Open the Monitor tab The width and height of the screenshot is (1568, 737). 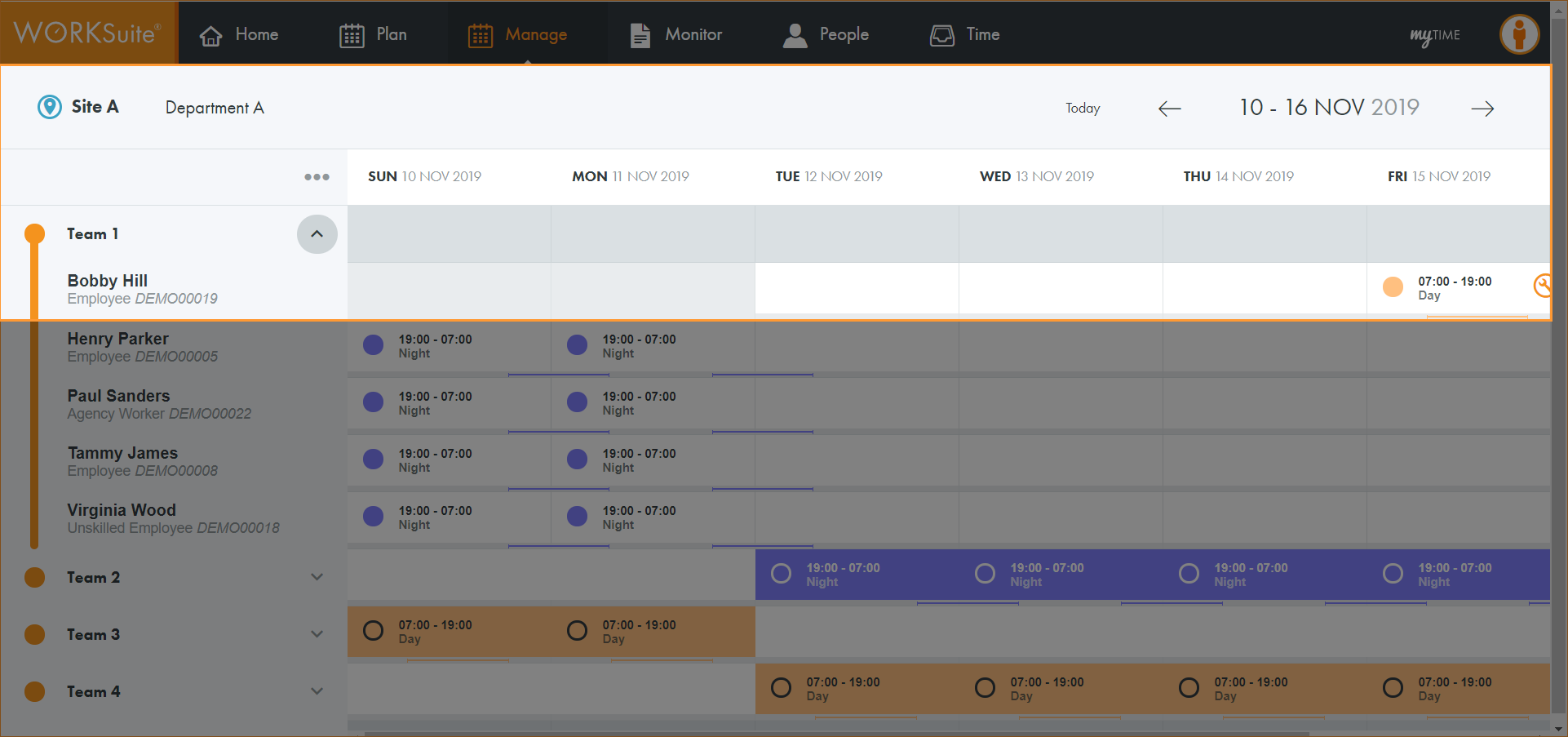(x=676, y=34)
